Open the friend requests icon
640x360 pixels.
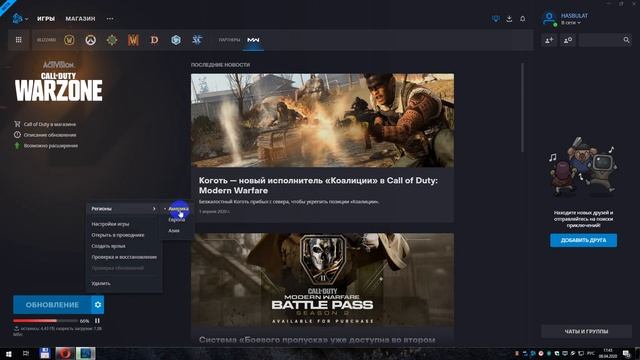[x=568, y=40]
